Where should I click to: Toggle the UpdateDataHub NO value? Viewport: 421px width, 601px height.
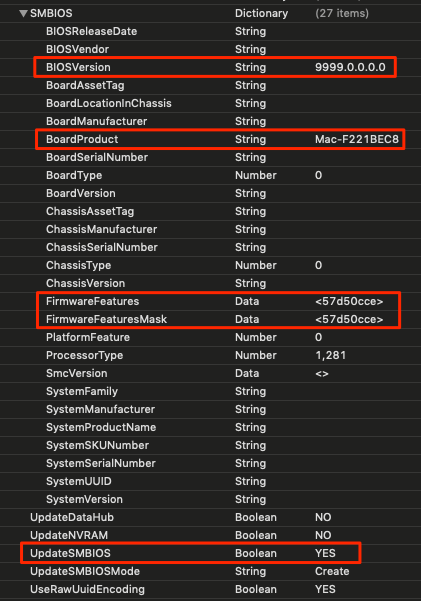coord(323,518)
